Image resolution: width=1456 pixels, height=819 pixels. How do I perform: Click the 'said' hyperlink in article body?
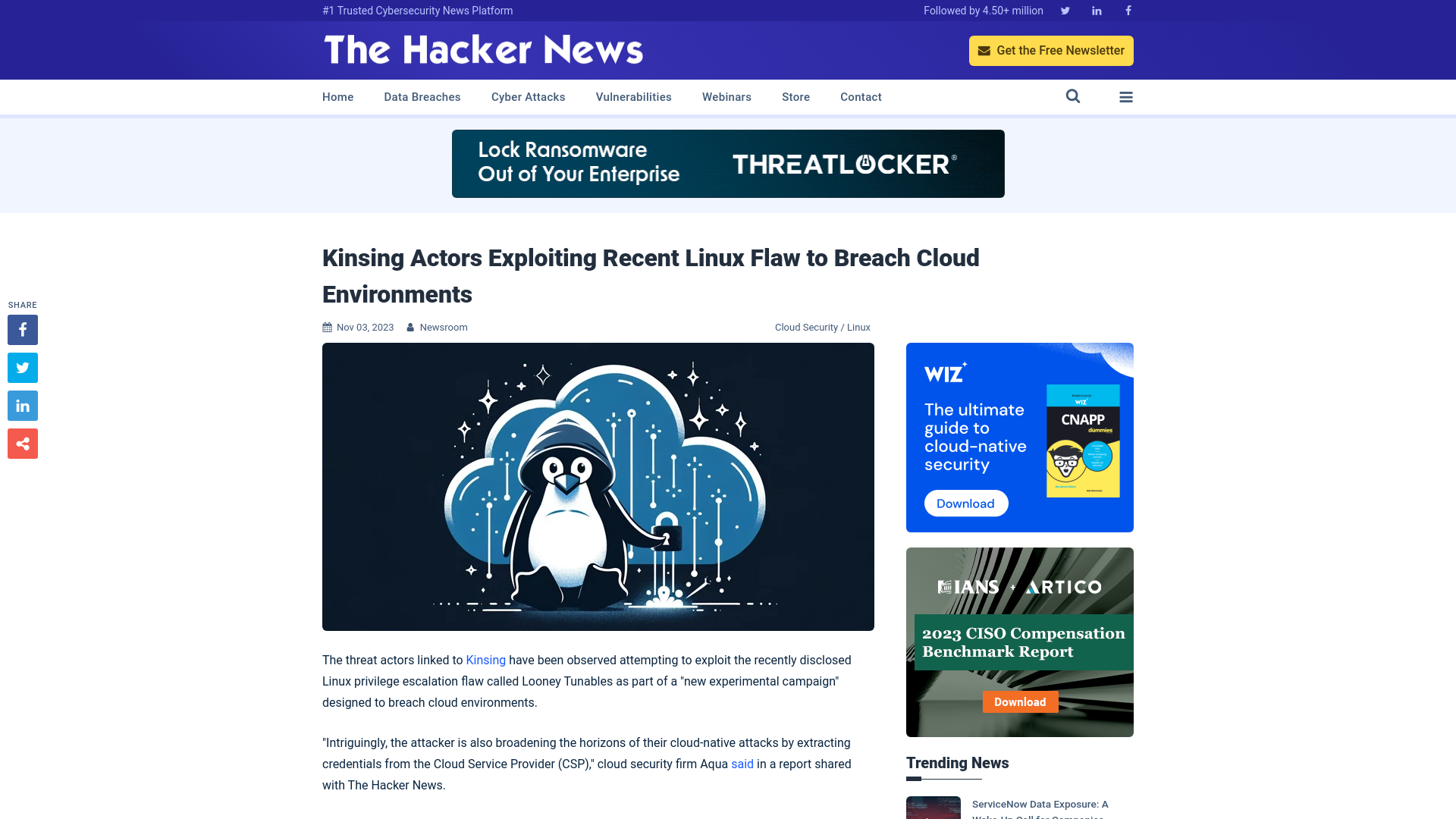tap(742, 763)
